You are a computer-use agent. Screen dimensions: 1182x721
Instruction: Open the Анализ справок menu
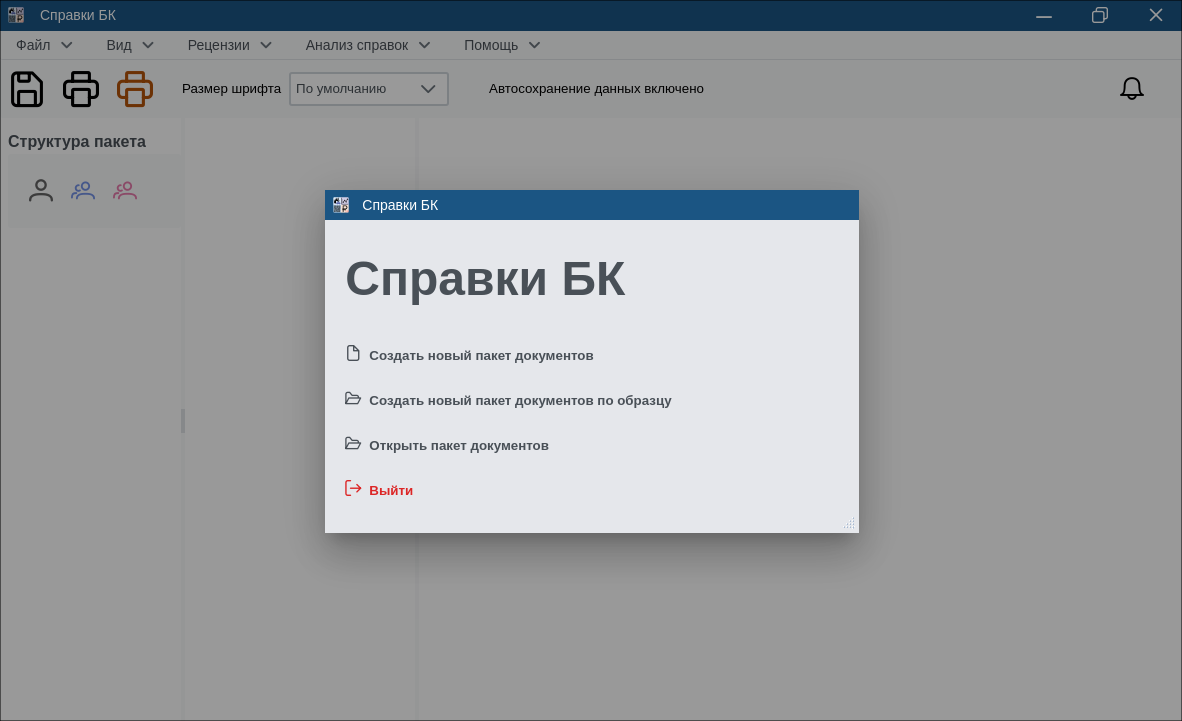tap(368, 45)
